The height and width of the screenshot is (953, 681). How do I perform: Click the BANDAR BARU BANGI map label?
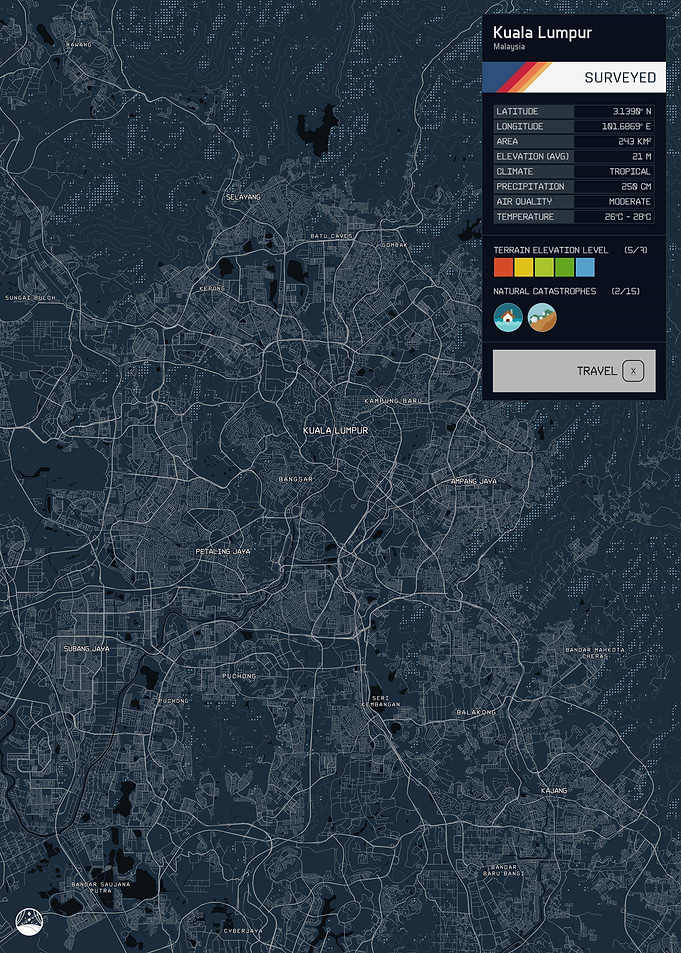point(503,870)
